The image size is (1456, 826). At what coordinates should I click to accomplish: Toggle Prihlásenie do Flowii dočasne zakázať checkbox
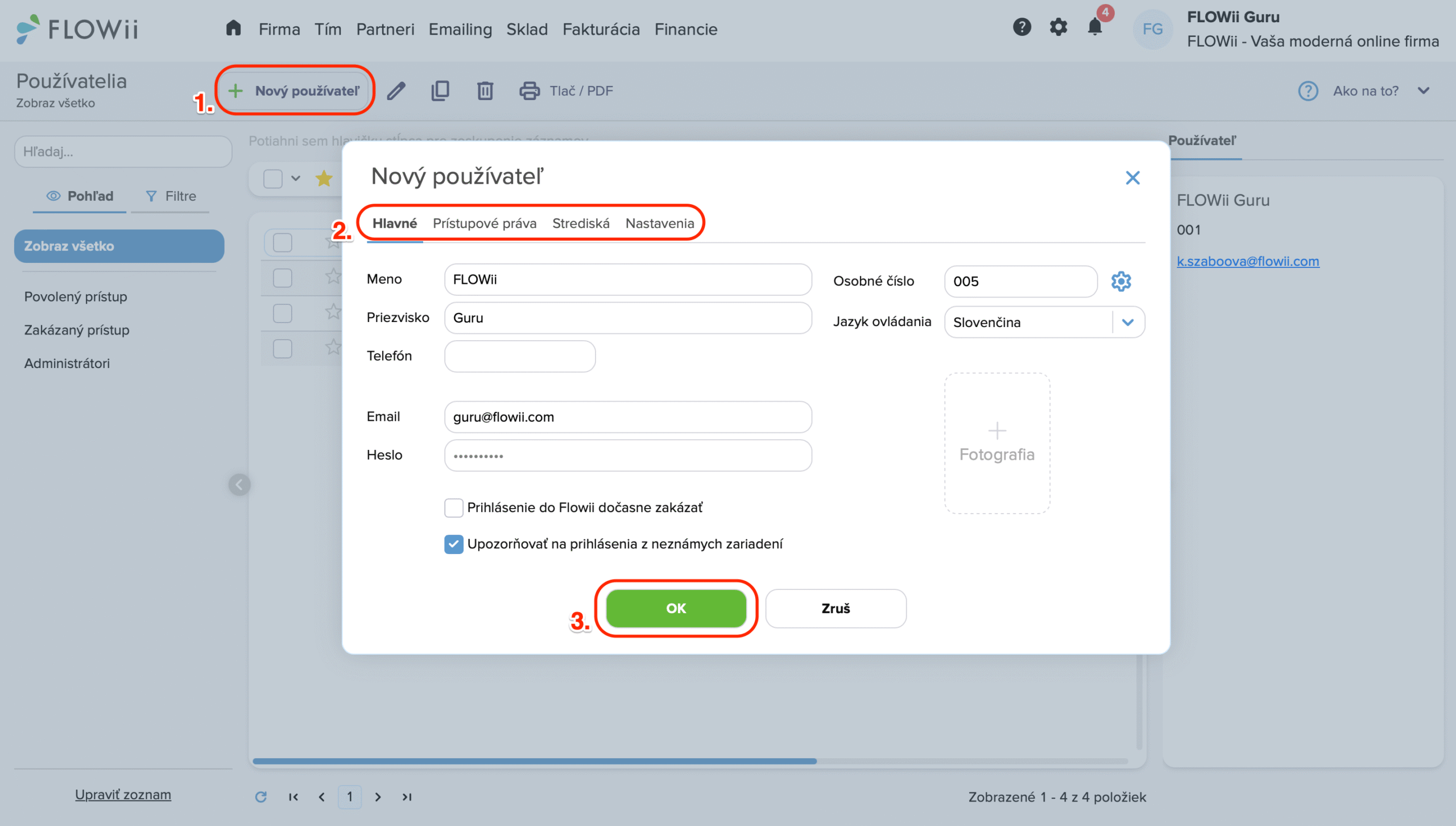point(453,507)
